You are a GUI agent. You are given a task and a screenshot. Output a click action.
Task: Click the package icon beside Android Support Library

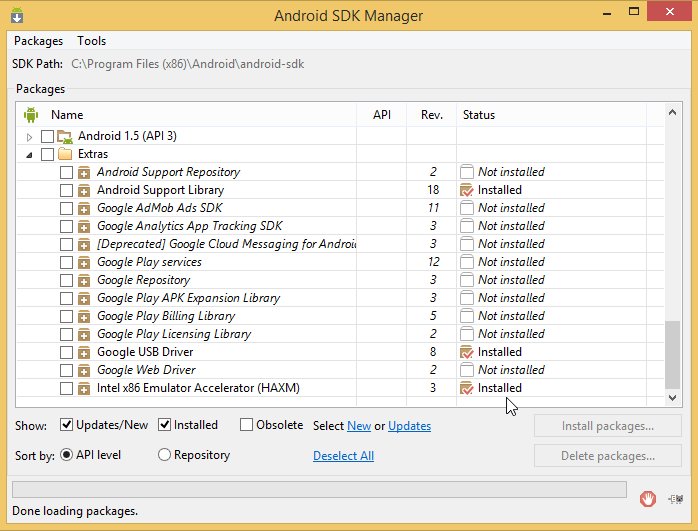(x=84, y=191)
